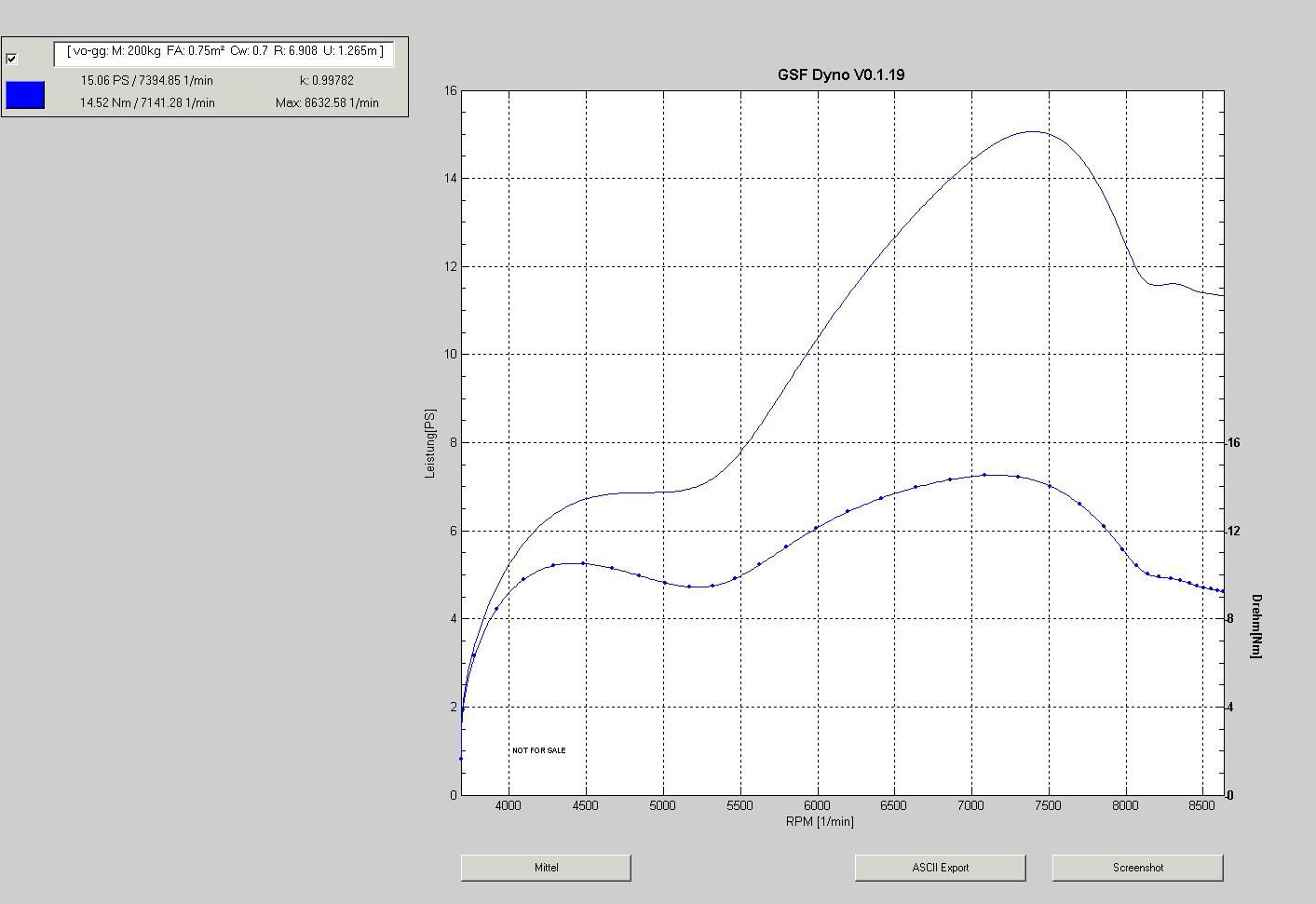
Task: Click the vo-gg run parameters text field
Action: (x=224, y=52)
